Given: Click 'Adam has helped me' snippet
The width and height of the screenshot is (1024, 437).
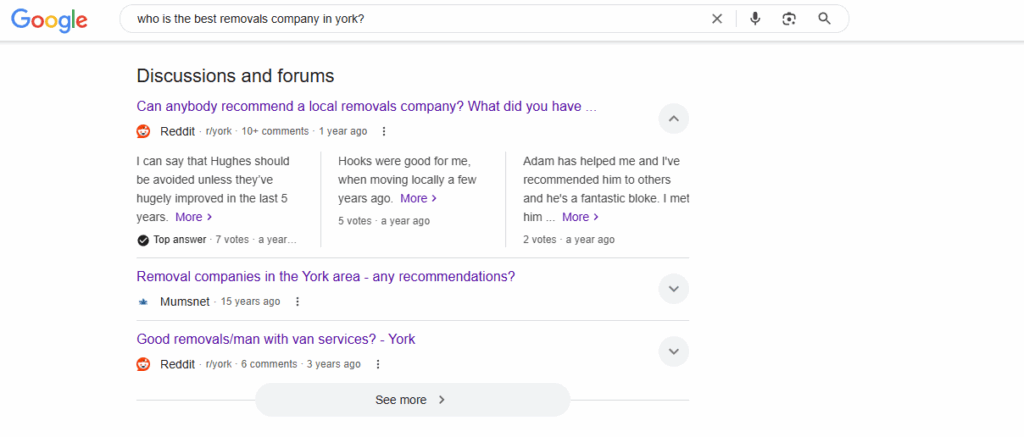Looking at the screenshot, I should 606,188.
